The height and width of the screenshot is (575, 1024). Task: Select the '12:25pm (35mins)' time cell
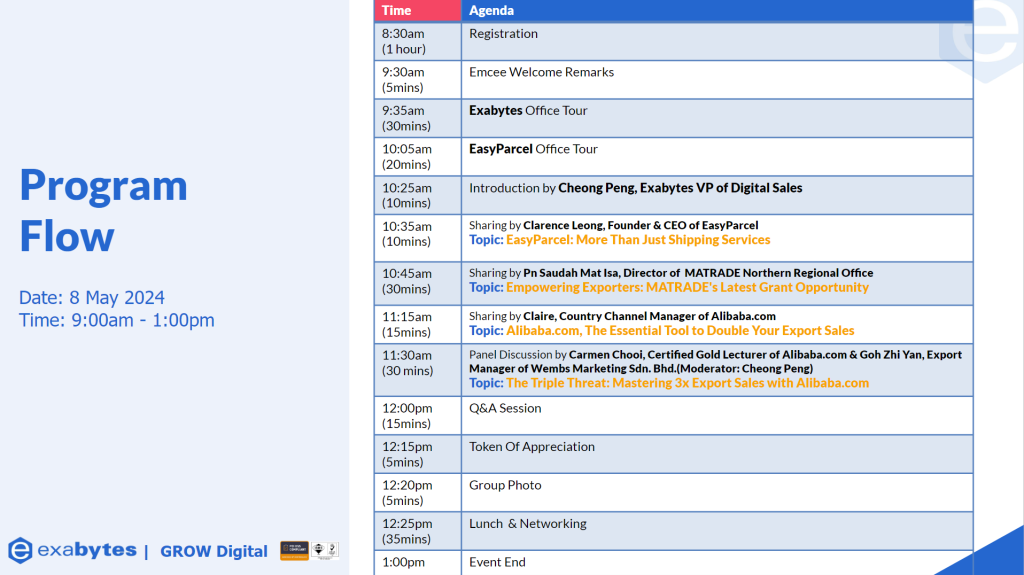coord(417,531)
